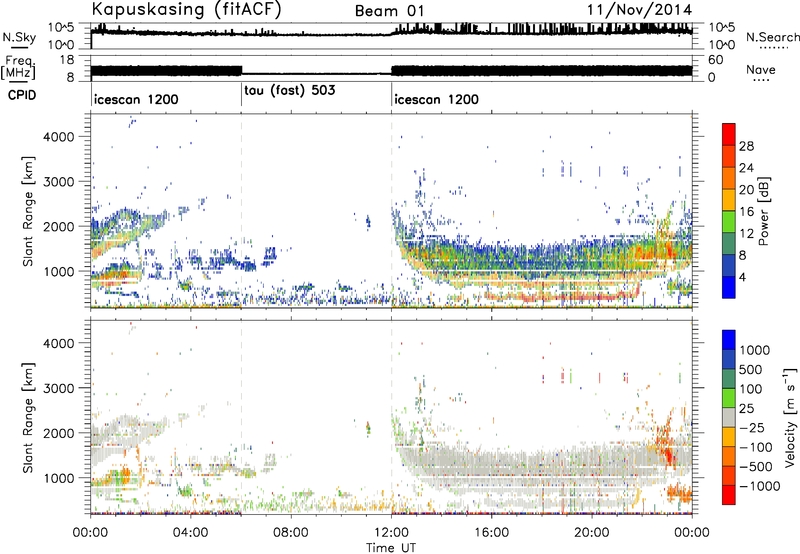
Task: Click the 'Power [dB]' colour bar title
Action: pos(764,211)
